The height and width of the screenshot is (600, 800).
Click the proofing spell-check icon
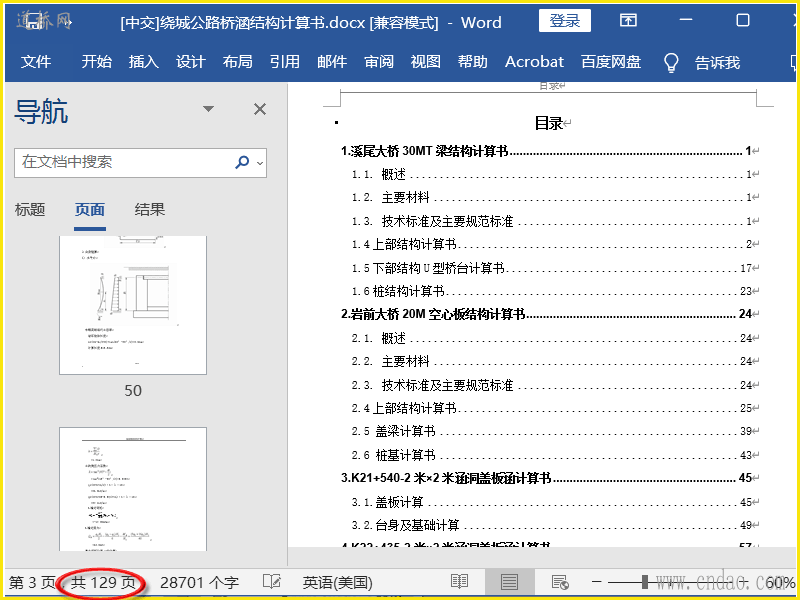[271, 582]
